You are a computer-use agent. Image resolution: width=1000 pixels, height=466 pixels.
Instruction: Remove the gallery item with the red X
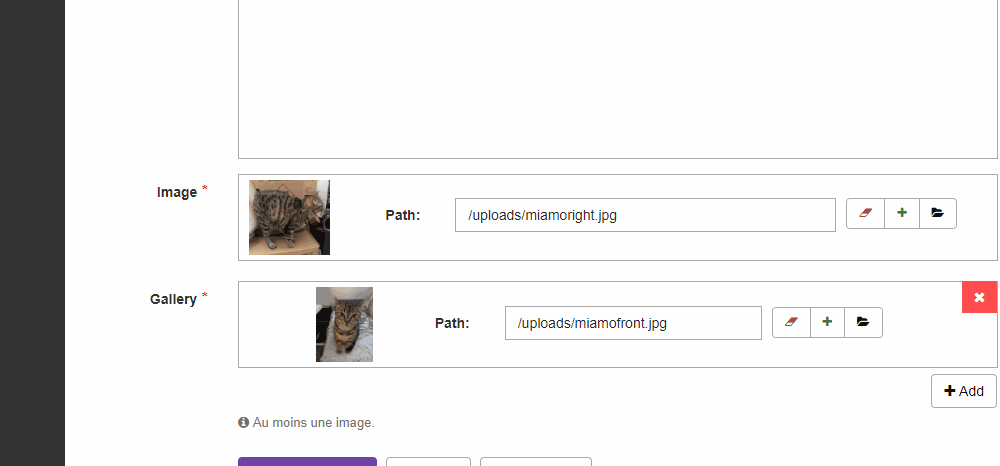[x=979, y=297]
